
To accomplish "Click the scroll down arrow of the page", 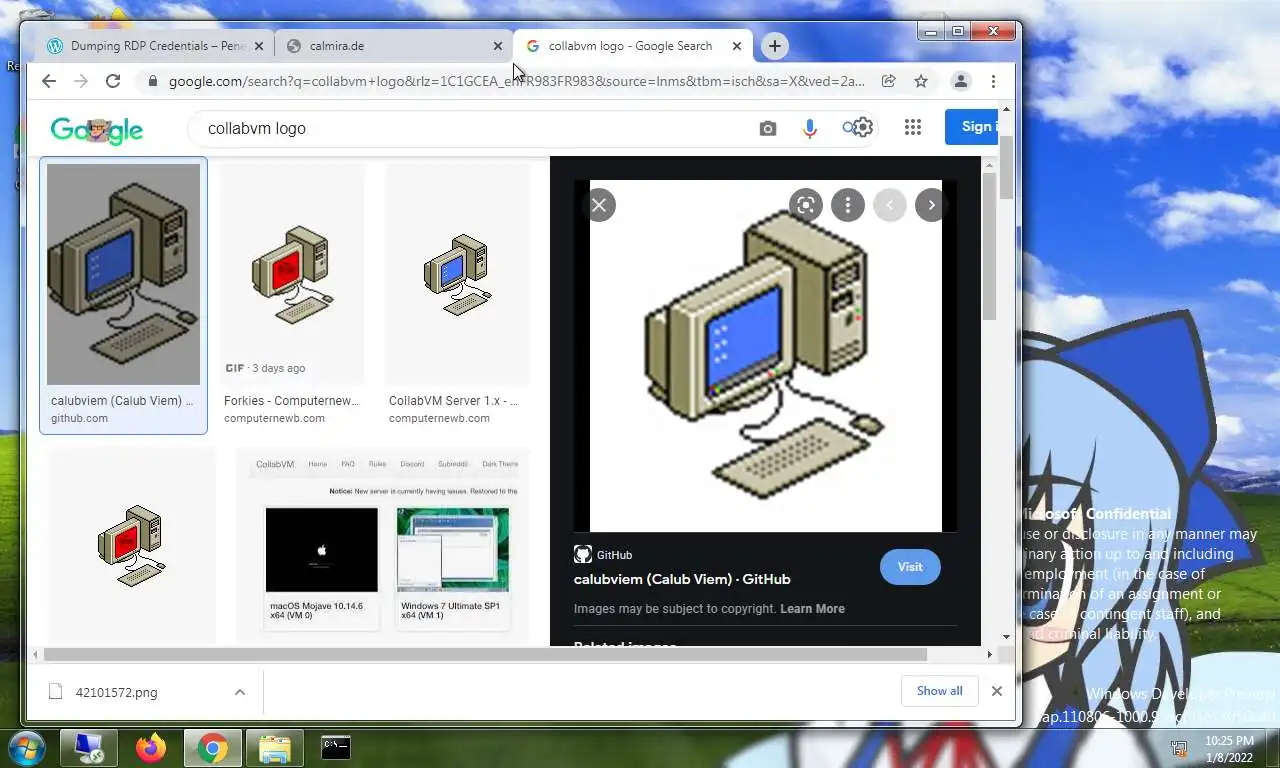I will (x=1006, y=636).
